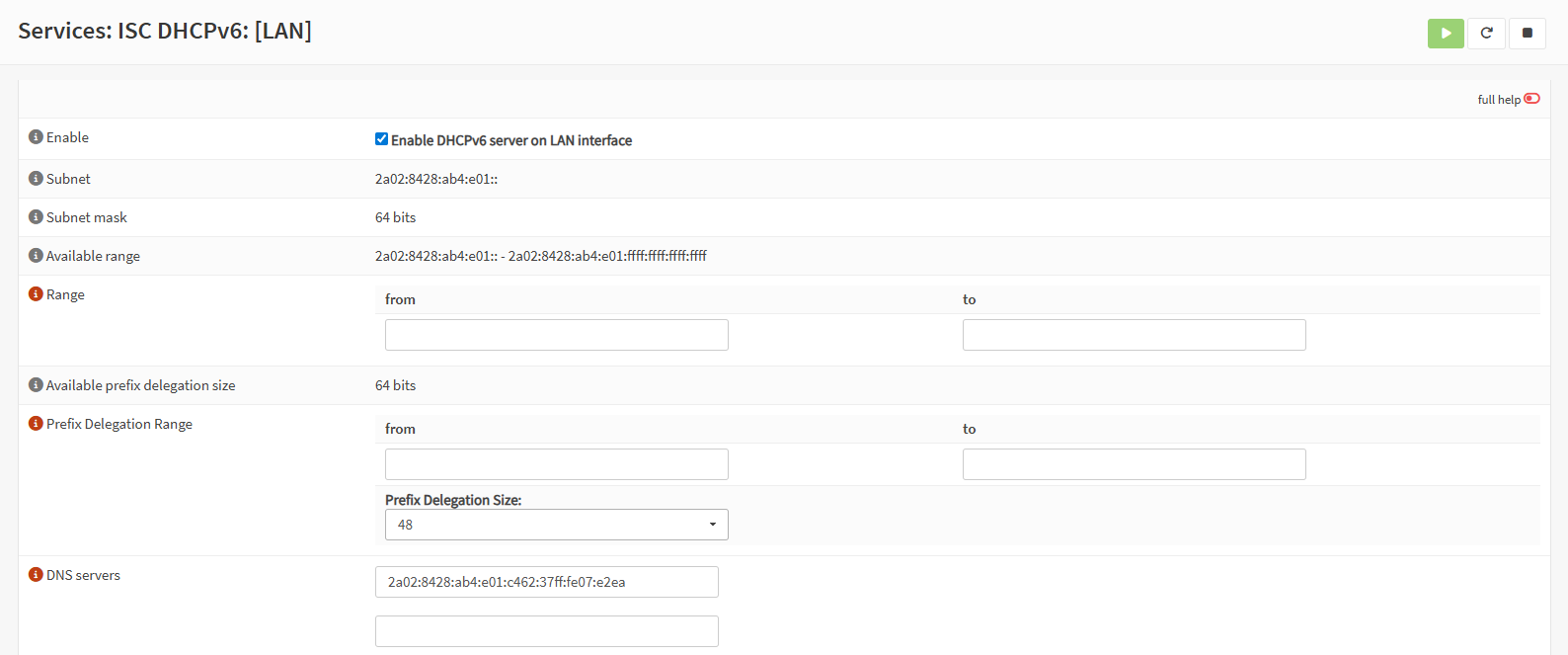This screenshot has height=655, width=1568.
Task: Select the Available range address text
Action: [541, 256]
